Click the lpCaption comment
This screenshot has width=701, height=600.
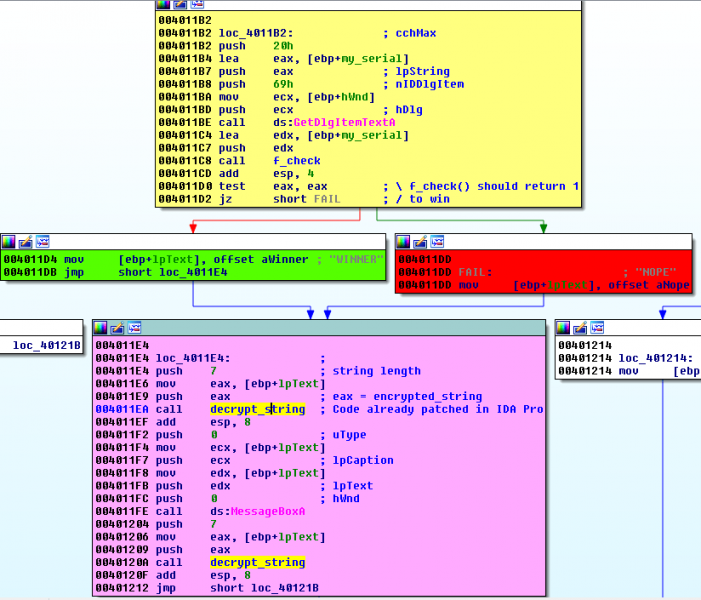tap(363, 461)
